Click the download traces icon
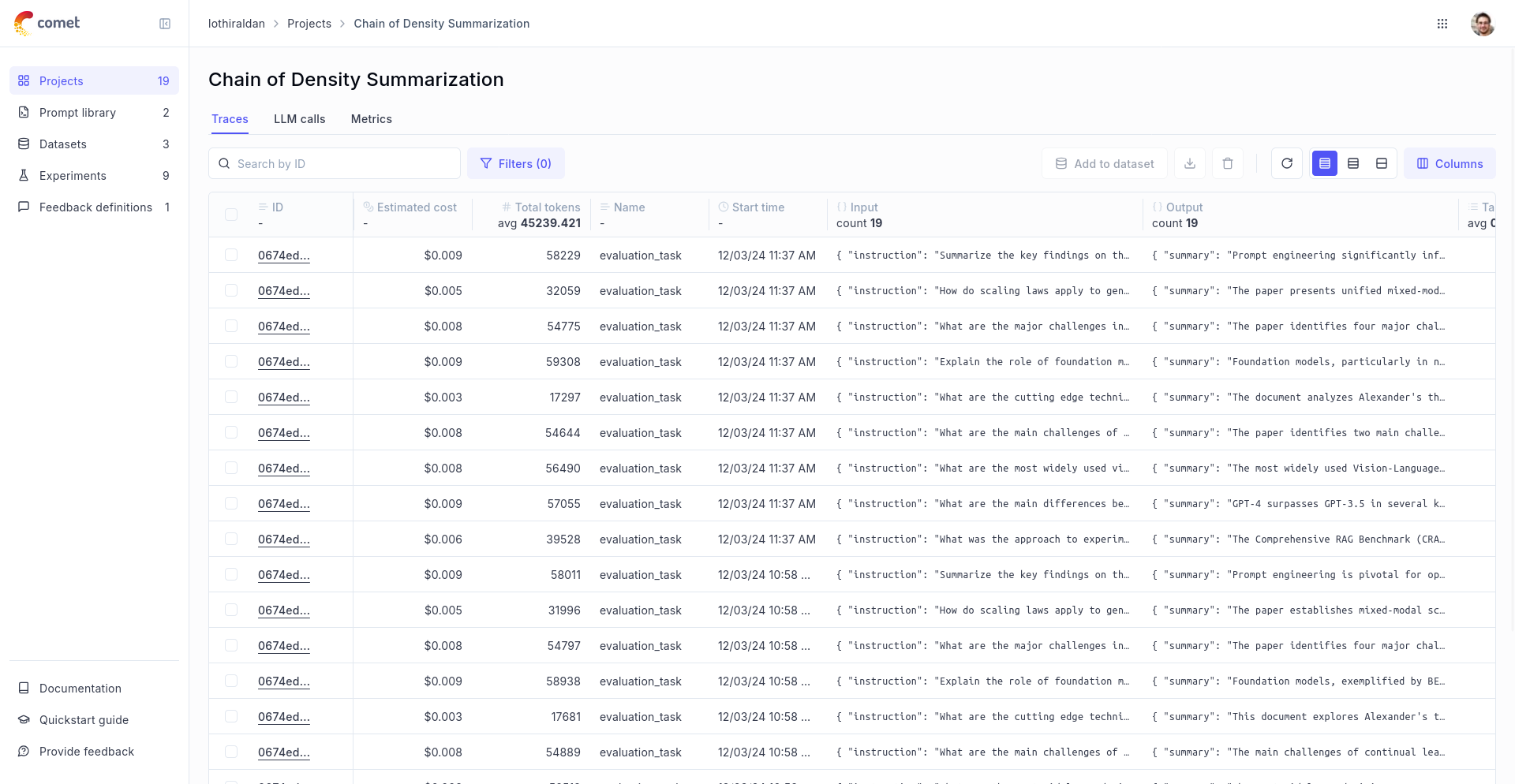Image resolution: width=1515 pixels, height=784 pixels. coord(1190,163)
